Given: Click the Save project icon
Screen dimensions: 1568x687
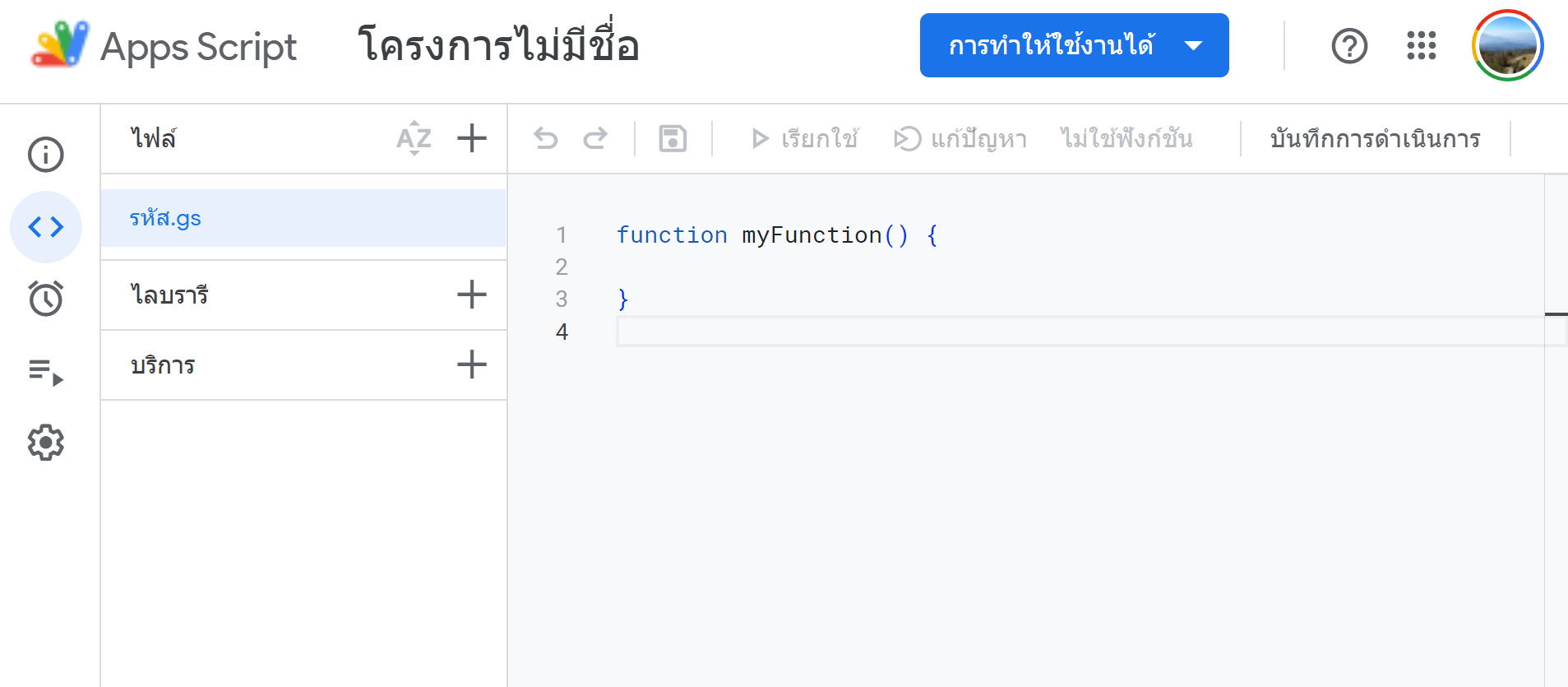Looking at the screenshot, I should [x=673, y=138].
